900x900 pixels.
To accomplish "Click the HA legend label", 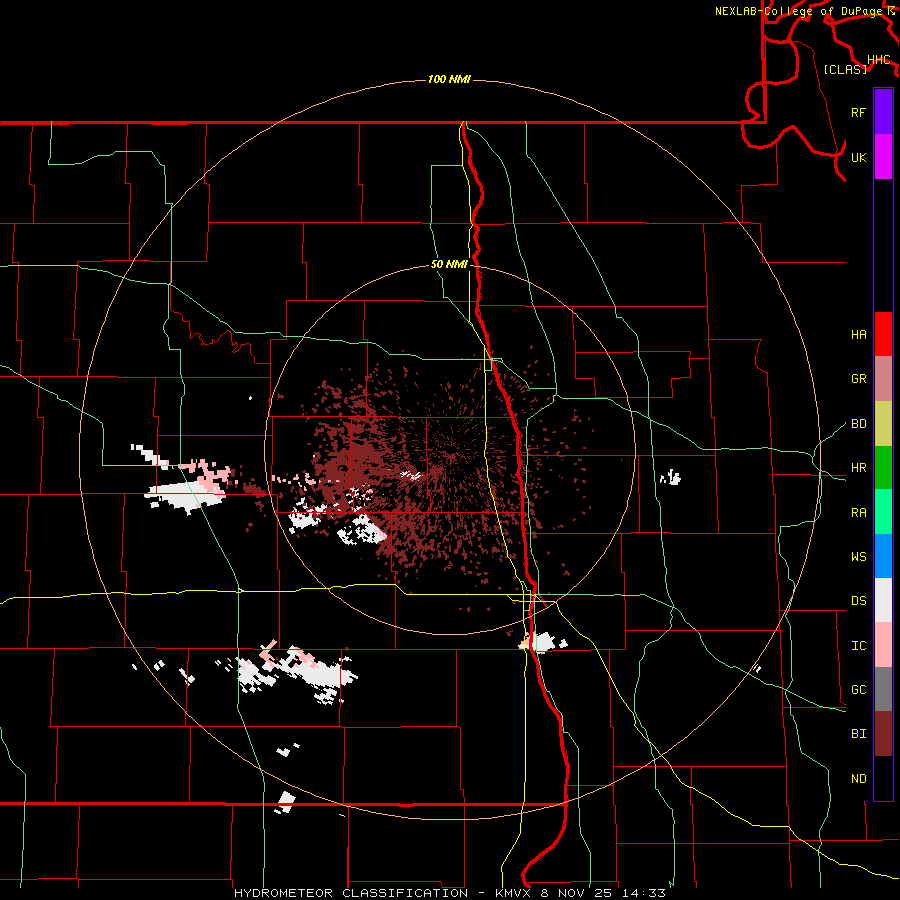I will tap(858, 334).
